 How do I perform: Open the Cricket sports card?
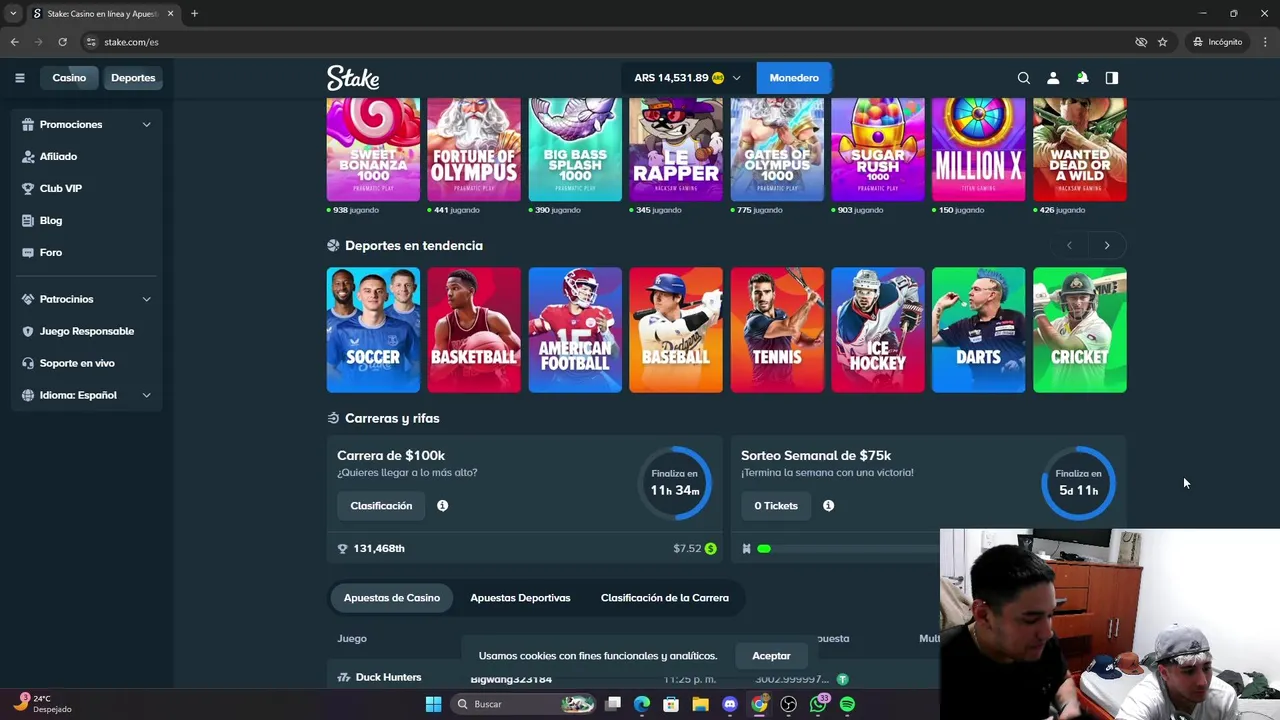point(1080,330)
